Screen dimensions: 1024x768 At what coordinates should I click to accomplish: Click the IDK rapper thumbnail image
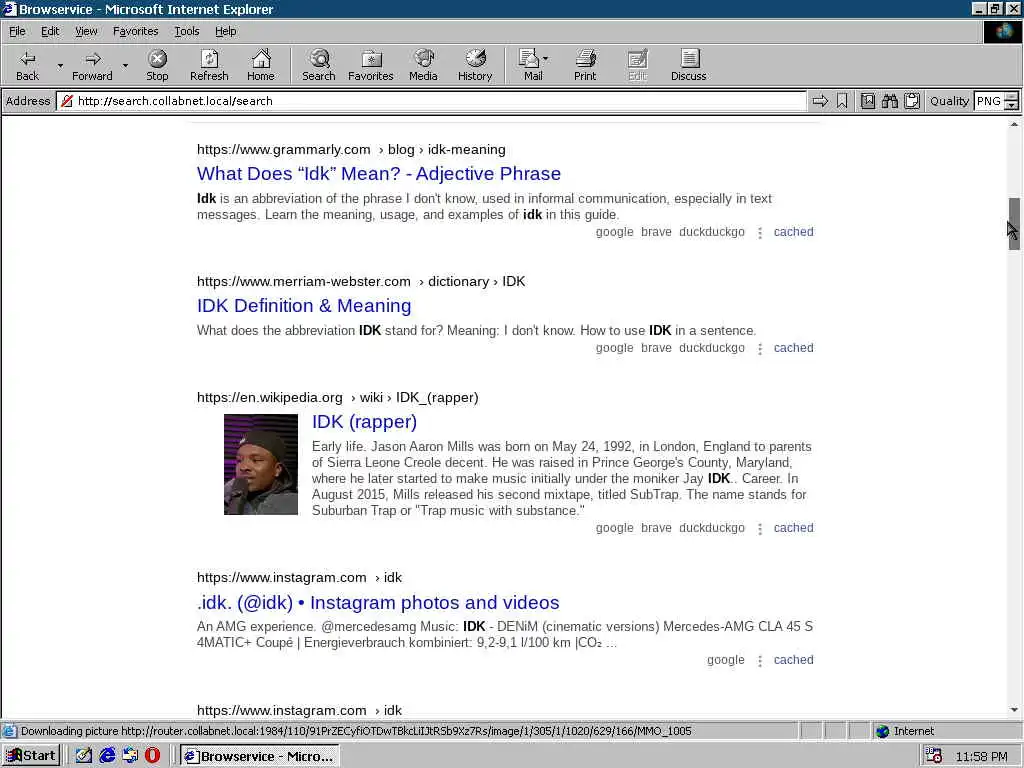(x=261, y=464)
